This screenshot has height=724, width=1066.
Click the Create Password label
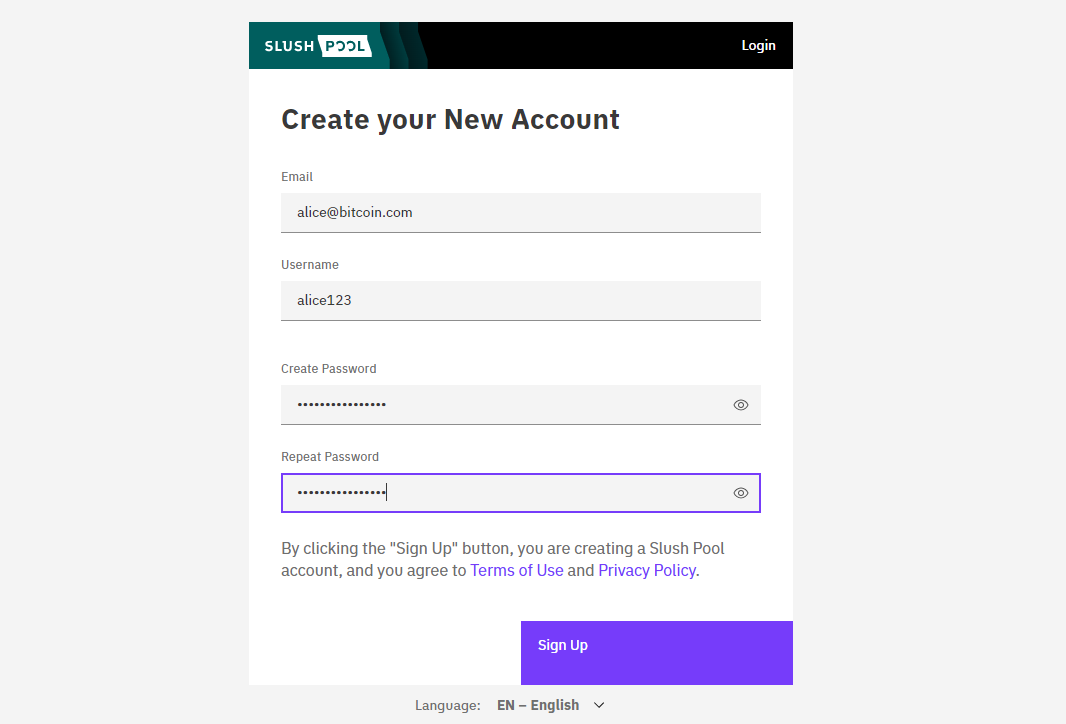click(x=329, y=368)
